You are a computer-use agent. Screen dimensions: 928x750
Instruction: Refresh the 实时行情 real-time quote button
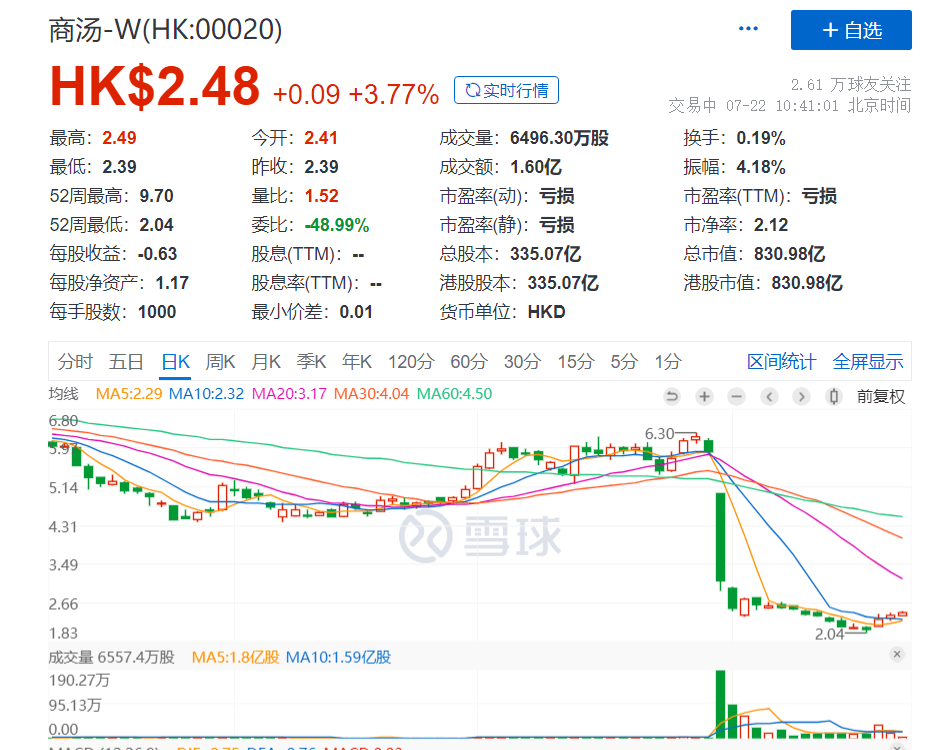506,90
